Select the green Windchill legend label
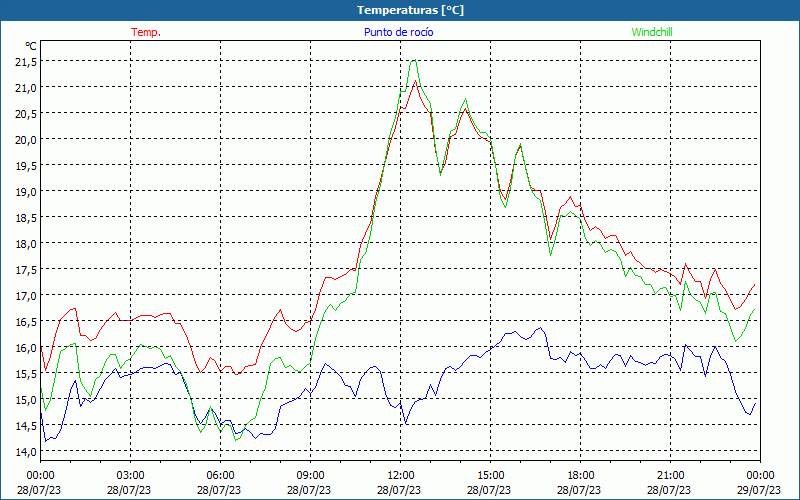Viewport: 800px width, 500px height. pyautogui.click(x=652, y=32)
